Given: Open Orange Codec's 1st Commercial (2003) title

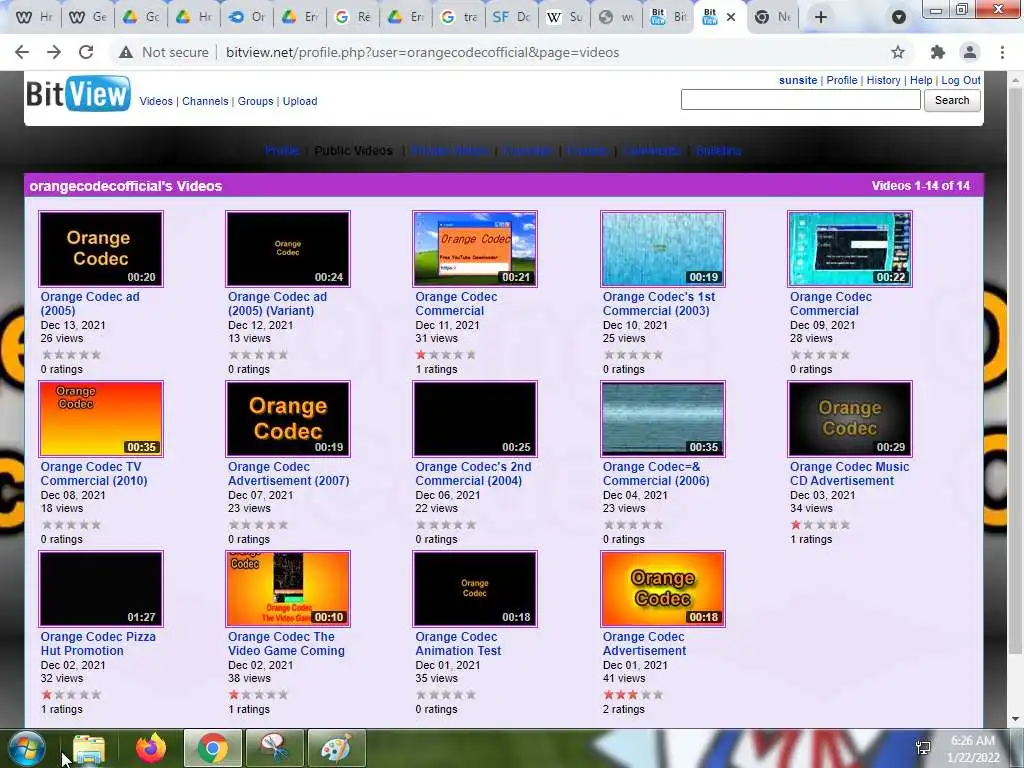Looking at the screenshot, I should tap(659, 304).
